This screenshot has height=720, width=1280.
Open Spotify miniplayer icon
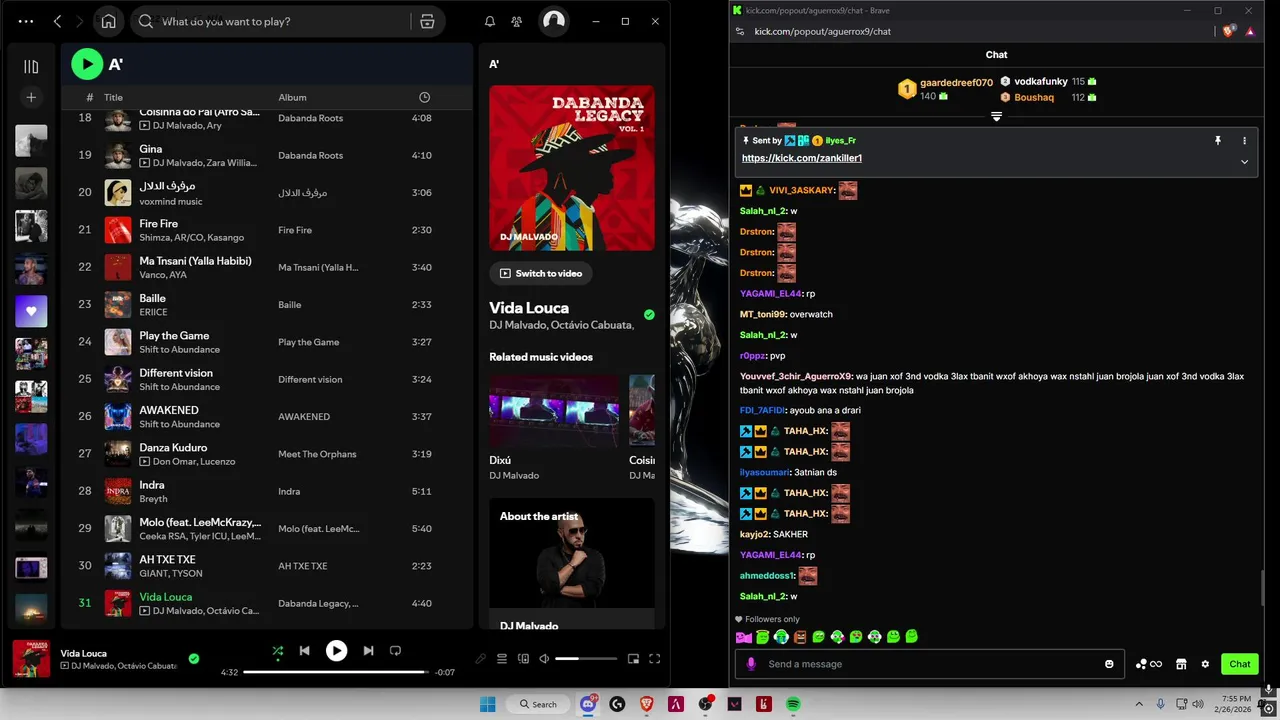[633, 658]
